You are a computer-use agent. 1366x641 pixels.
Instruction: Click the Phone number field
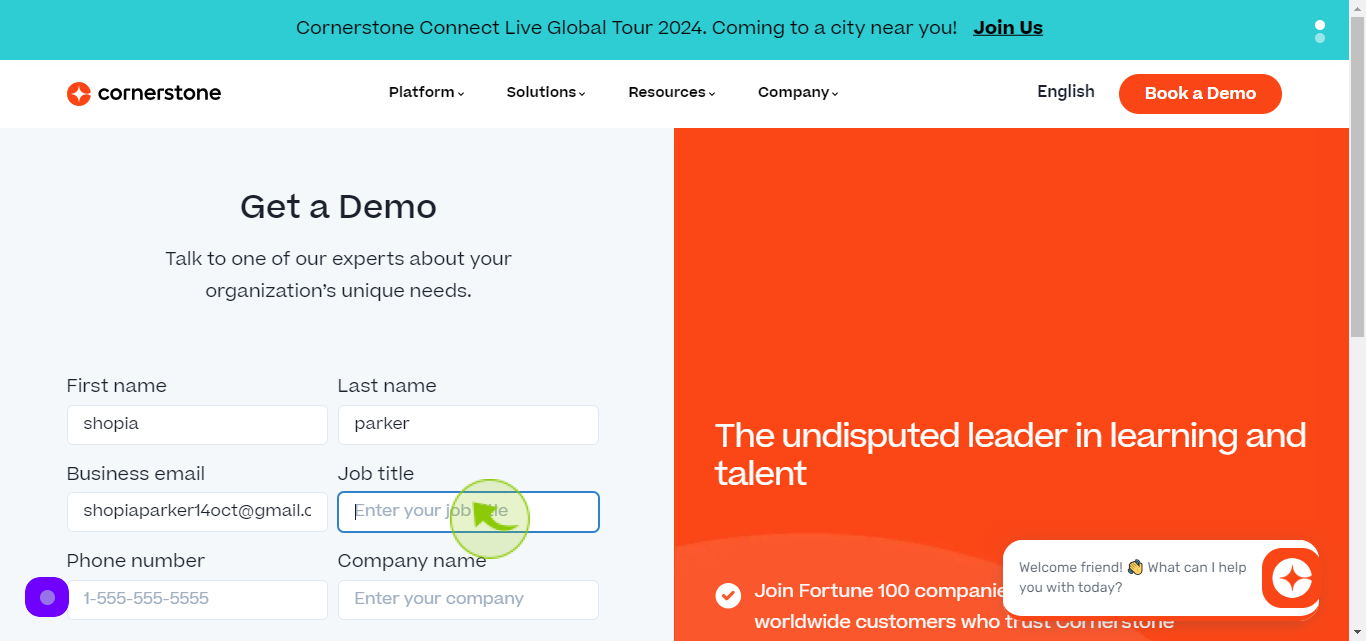197,599
